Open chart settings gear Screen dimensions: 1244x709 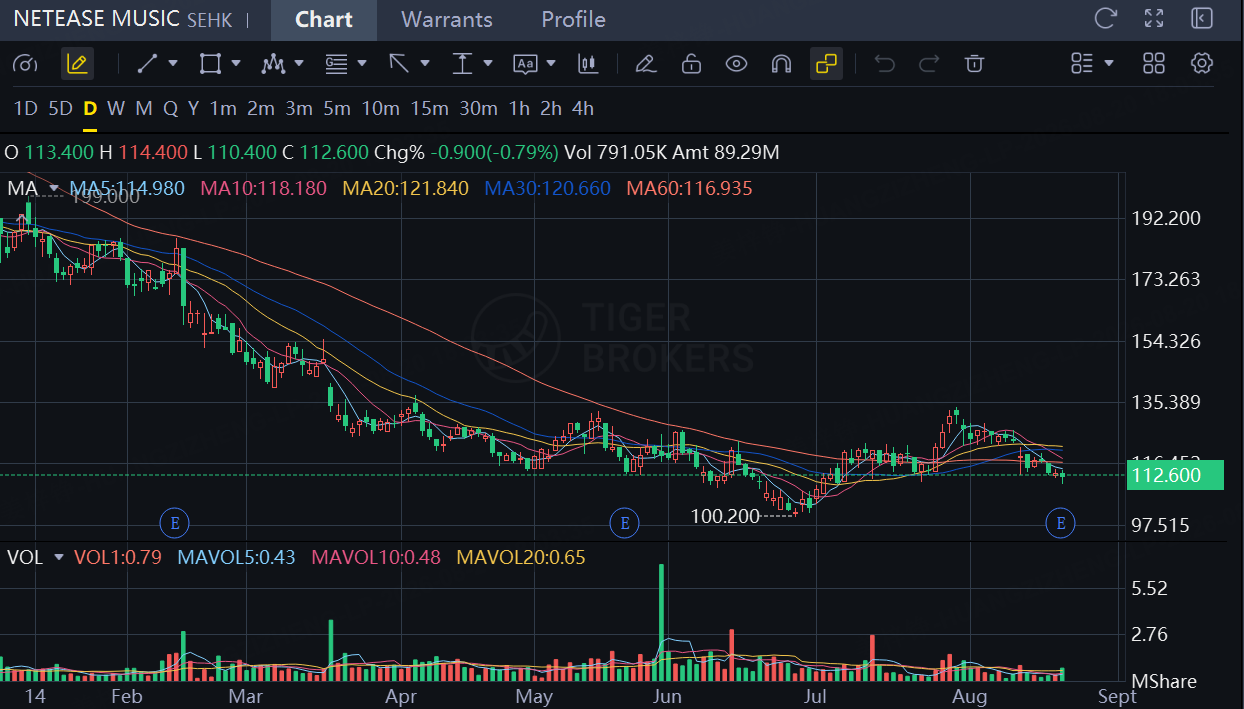tap(1202, 64)
